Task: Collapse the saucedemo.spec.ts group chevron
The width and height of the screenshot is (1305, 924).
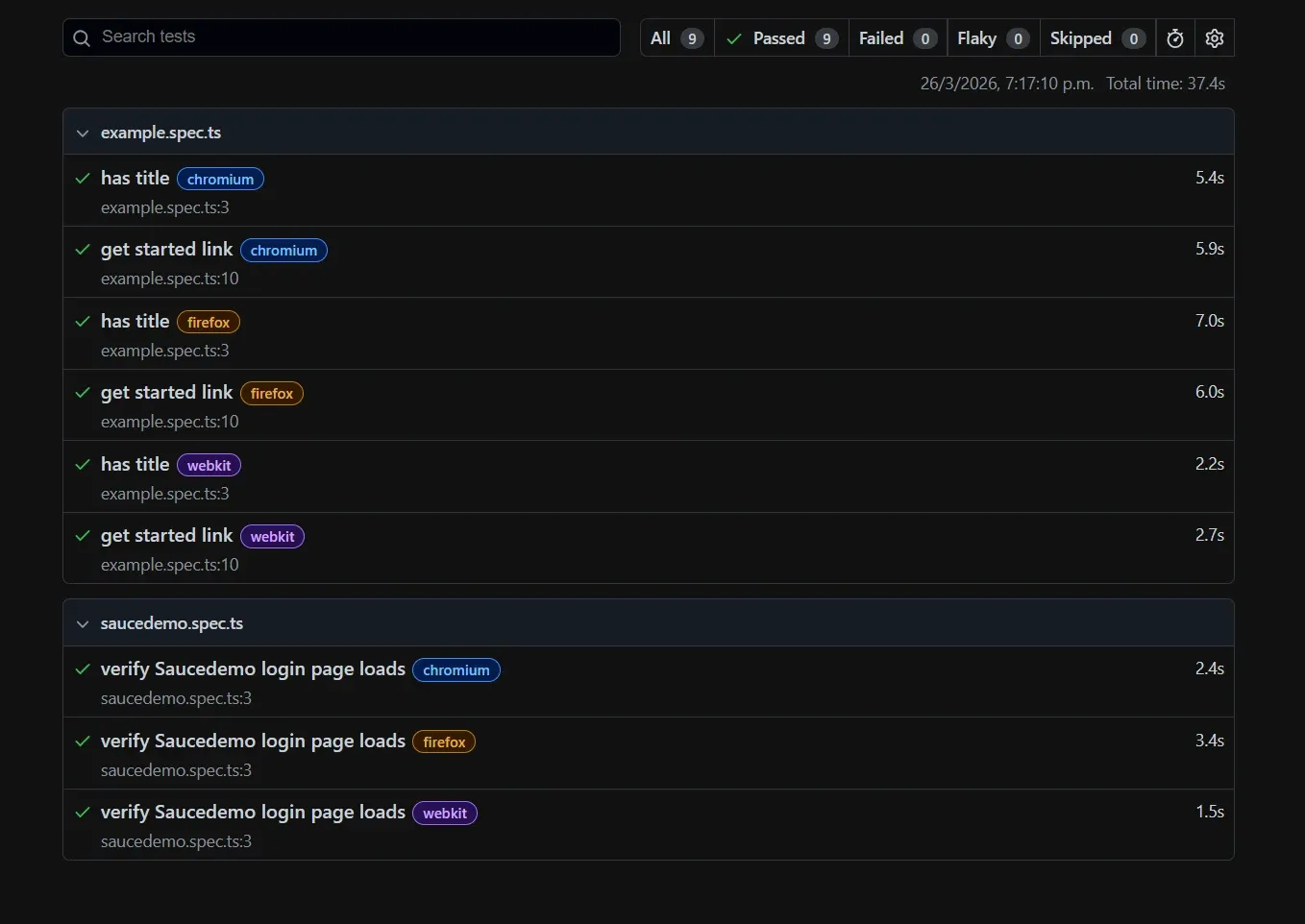Action: [x=83, y=622]
